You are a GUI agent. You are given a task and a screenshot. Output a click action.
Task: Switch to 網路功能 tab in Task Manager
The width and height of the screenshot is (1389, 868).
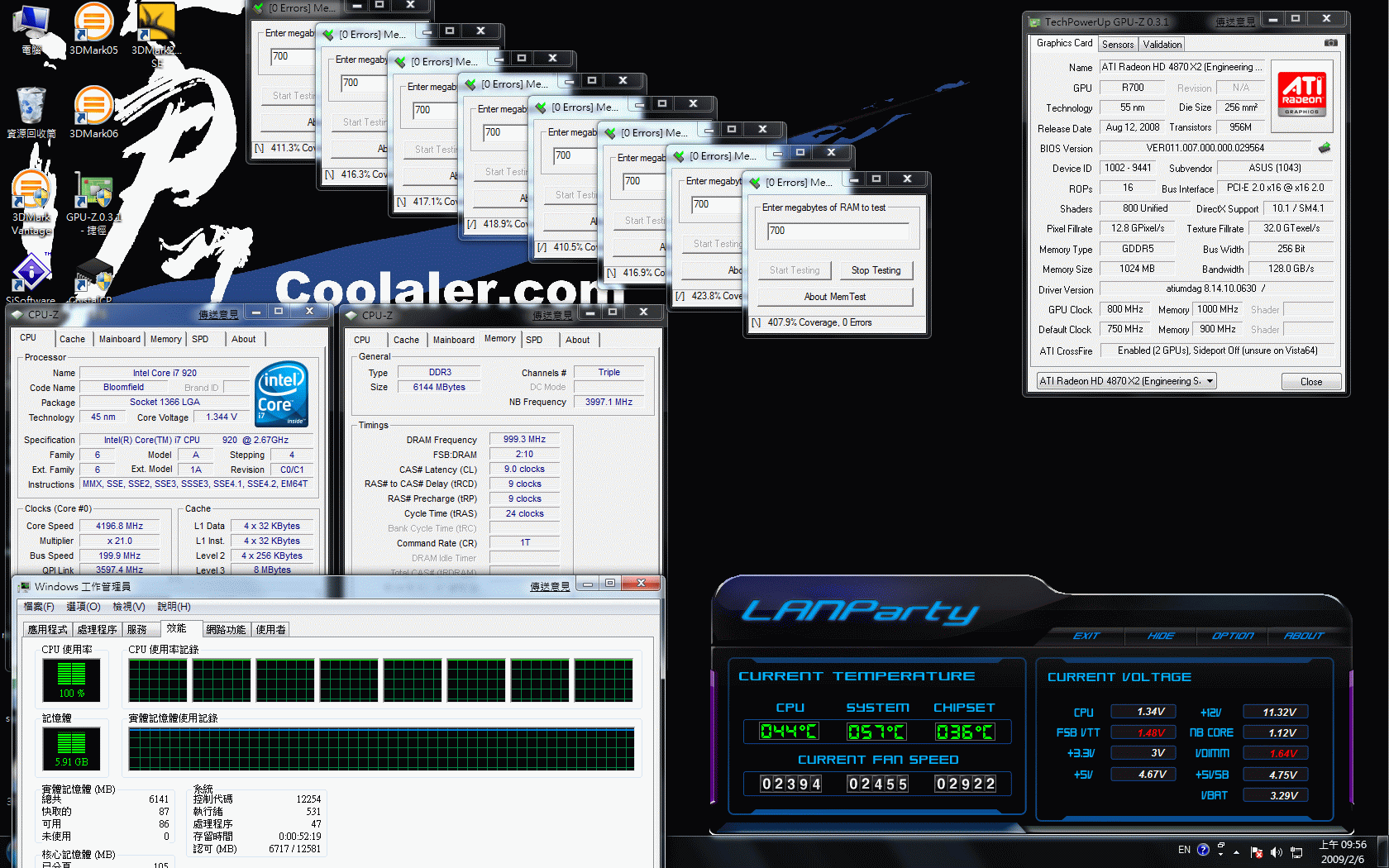tap(226, 630)
